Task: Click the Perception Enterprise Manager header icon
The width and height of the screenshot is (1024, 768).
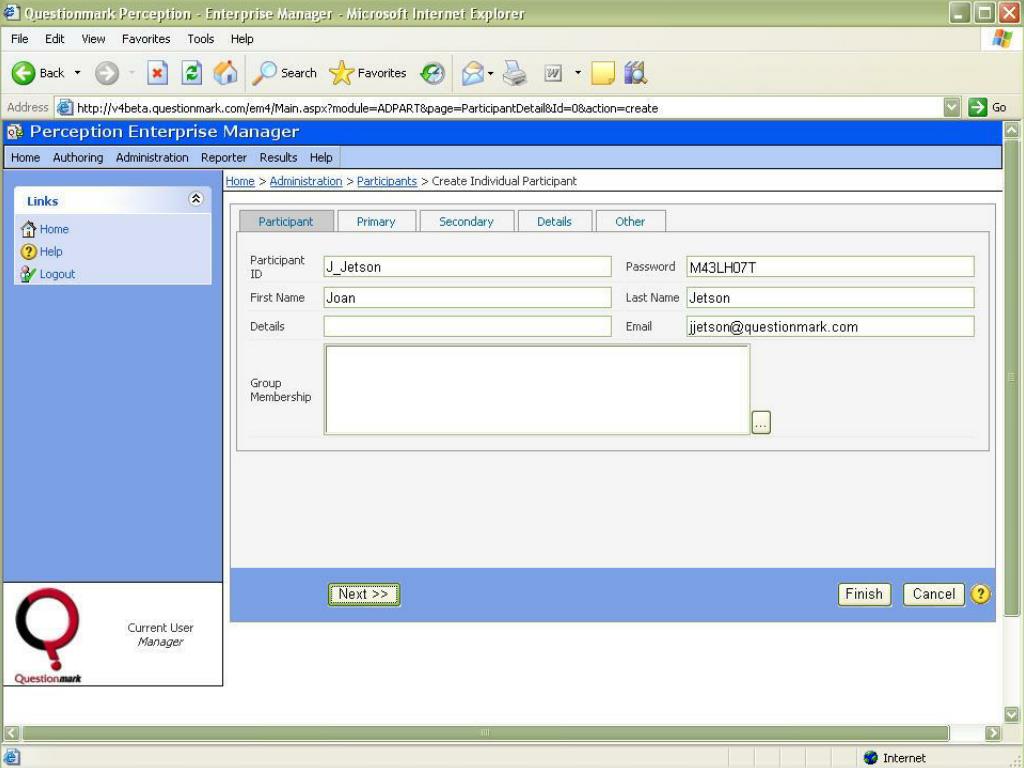Action: coord(14,132)
